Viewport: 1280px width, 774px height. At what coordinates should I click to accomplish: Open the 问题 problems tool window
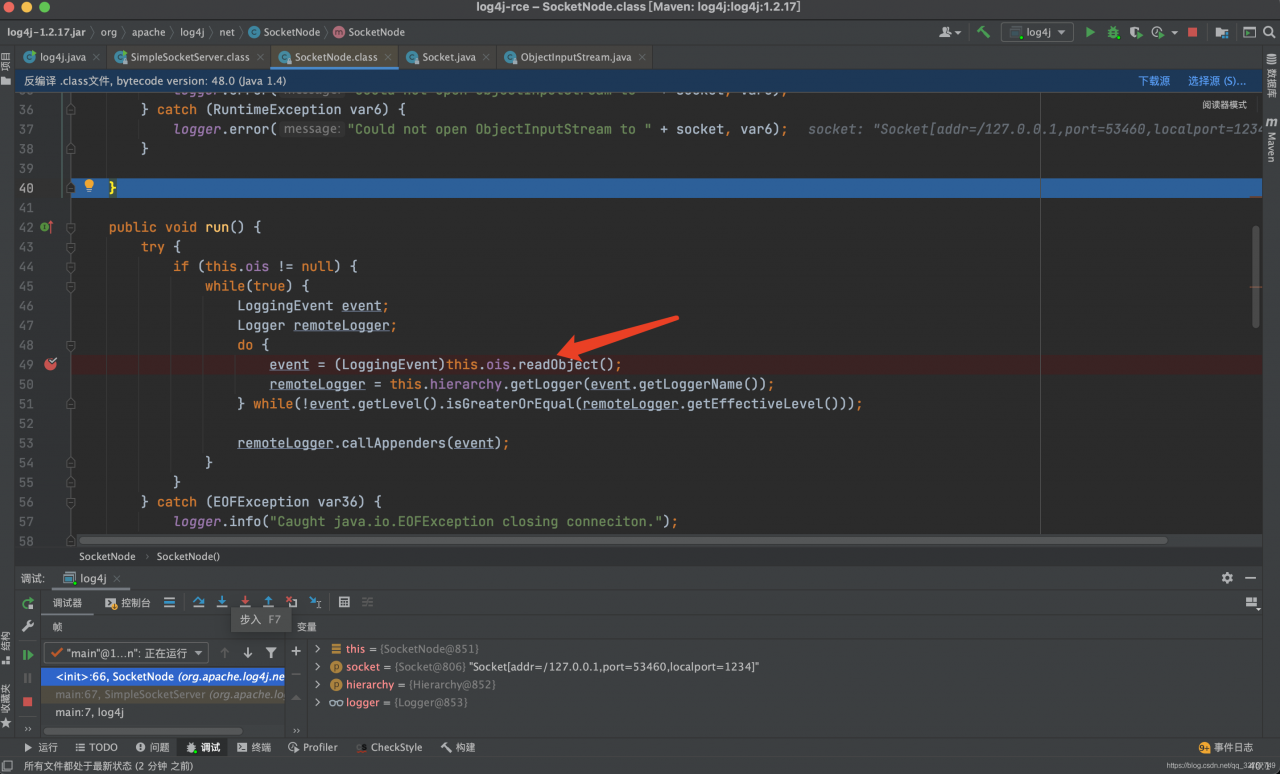point(151,747)
